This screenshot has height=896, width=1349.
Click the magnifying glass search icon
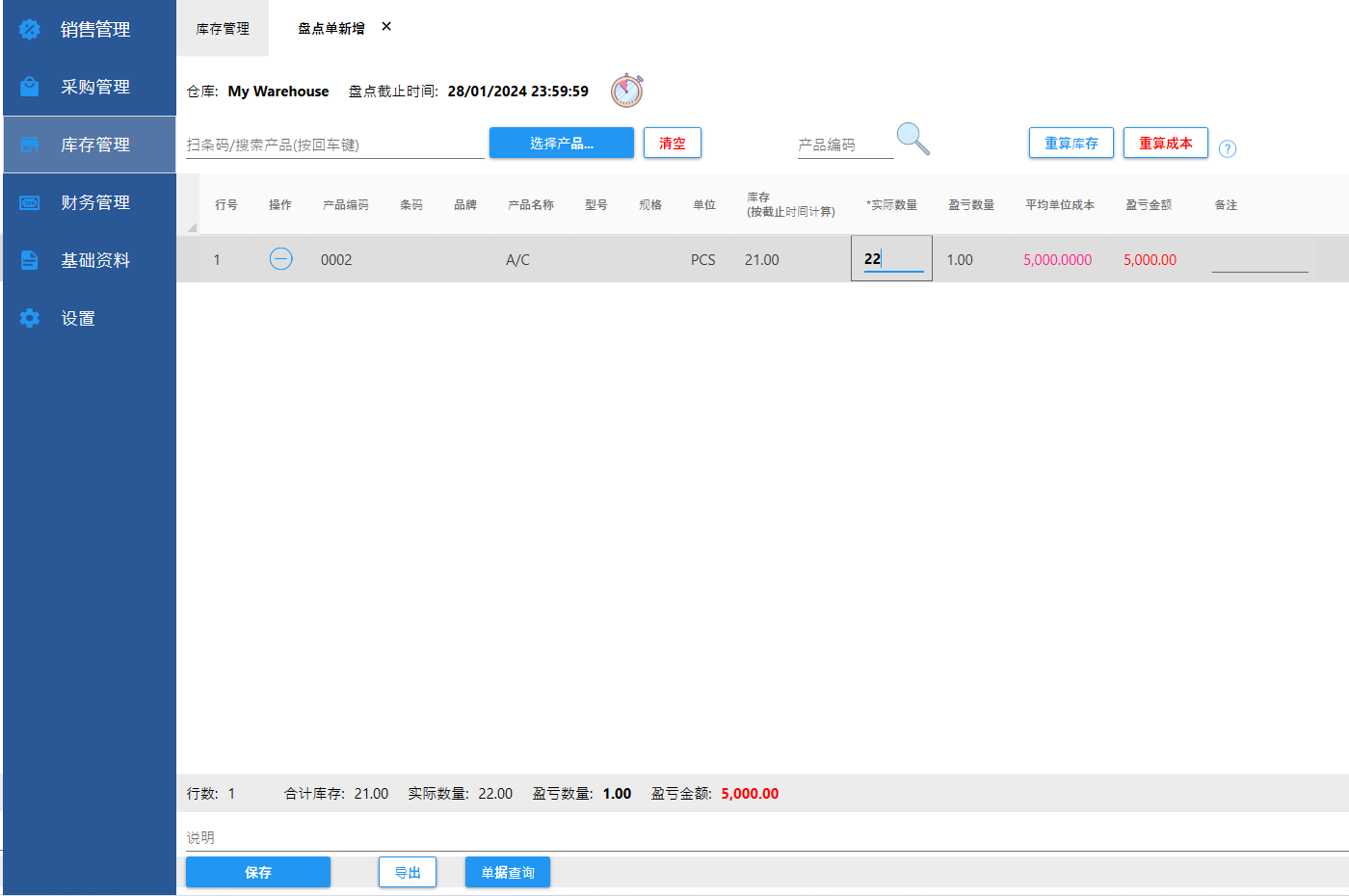pyautogui.click(x=913, y=140)
